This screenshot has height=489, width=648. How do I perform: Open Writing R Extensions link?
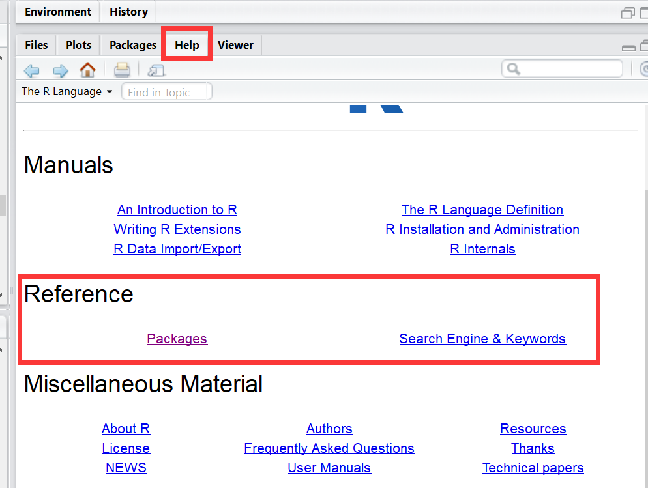(x=177, y=229)
